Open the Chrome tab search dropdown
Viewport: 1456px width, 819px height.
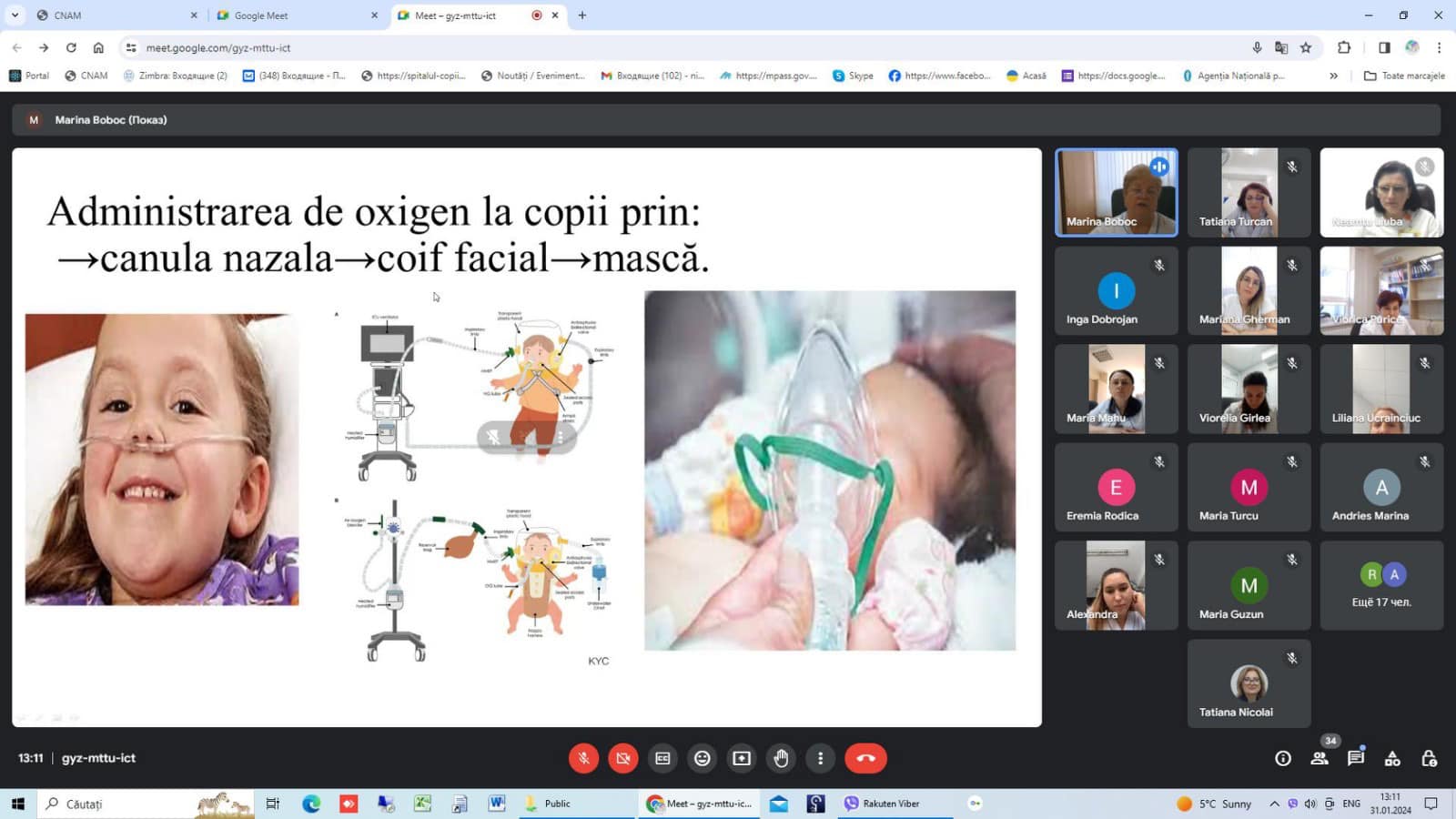click(x=15, y=15)
